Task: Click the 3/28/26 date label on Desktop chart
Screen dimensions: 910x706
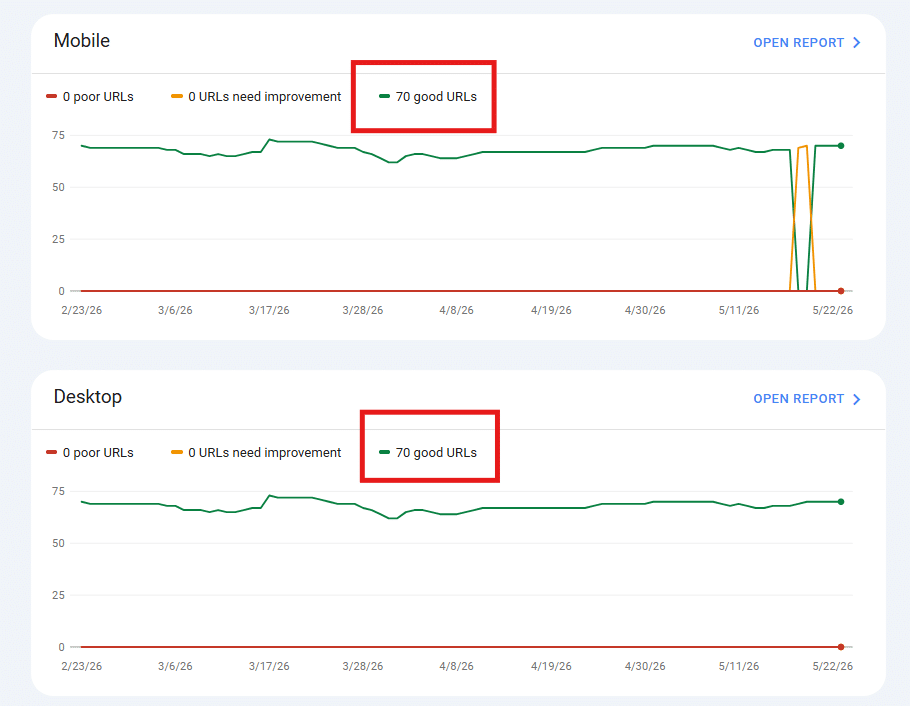Action: (363, 666)
